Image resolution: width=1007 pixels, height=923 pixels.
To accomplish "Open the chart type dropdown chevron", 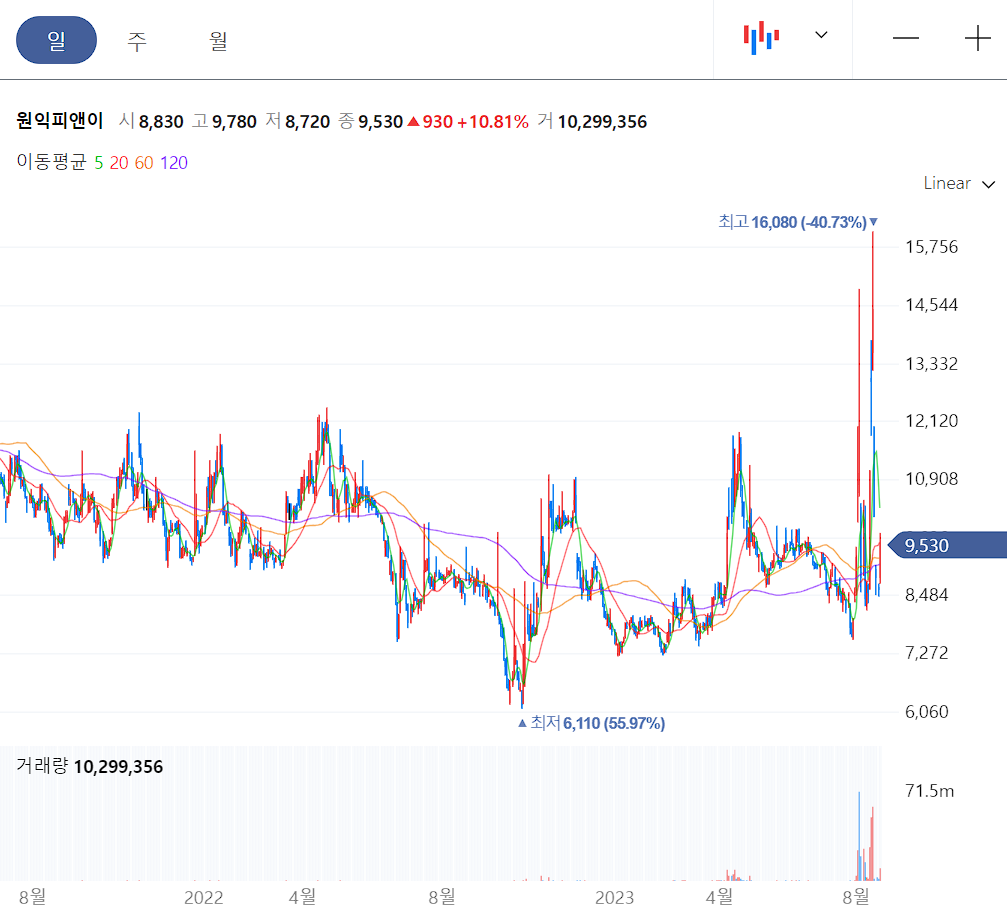I will 820,36.
